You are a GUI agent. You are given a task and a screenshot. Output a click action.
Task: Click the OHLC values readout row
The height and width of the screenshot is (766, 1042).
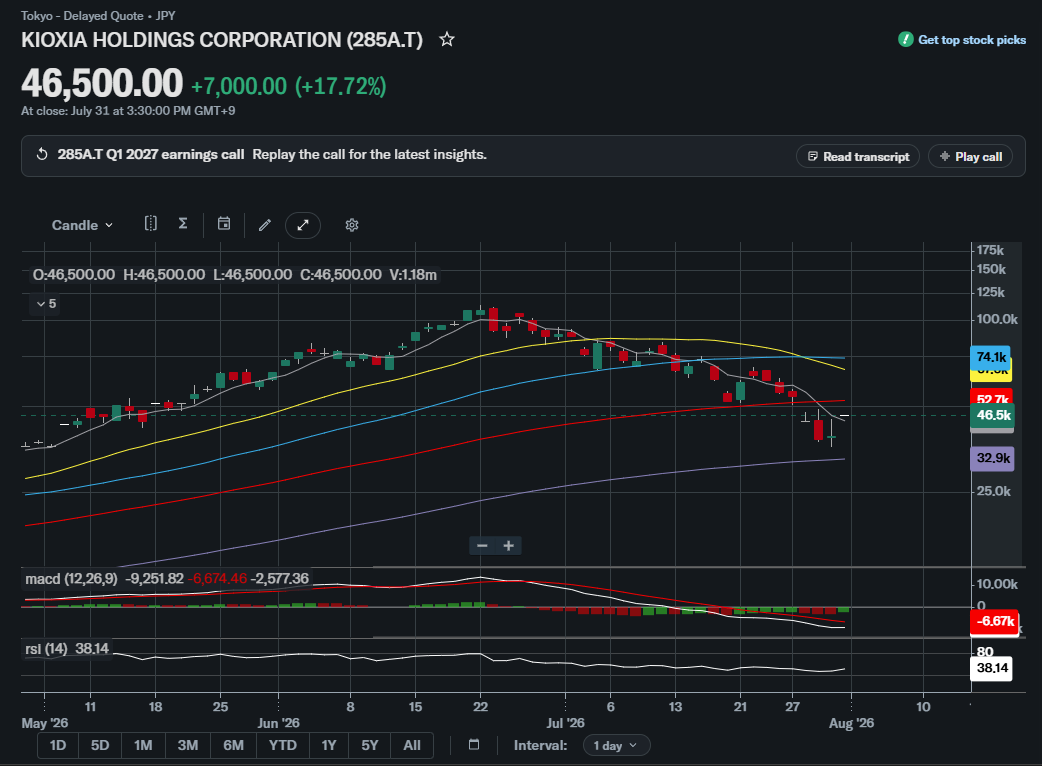click(235, 275)
